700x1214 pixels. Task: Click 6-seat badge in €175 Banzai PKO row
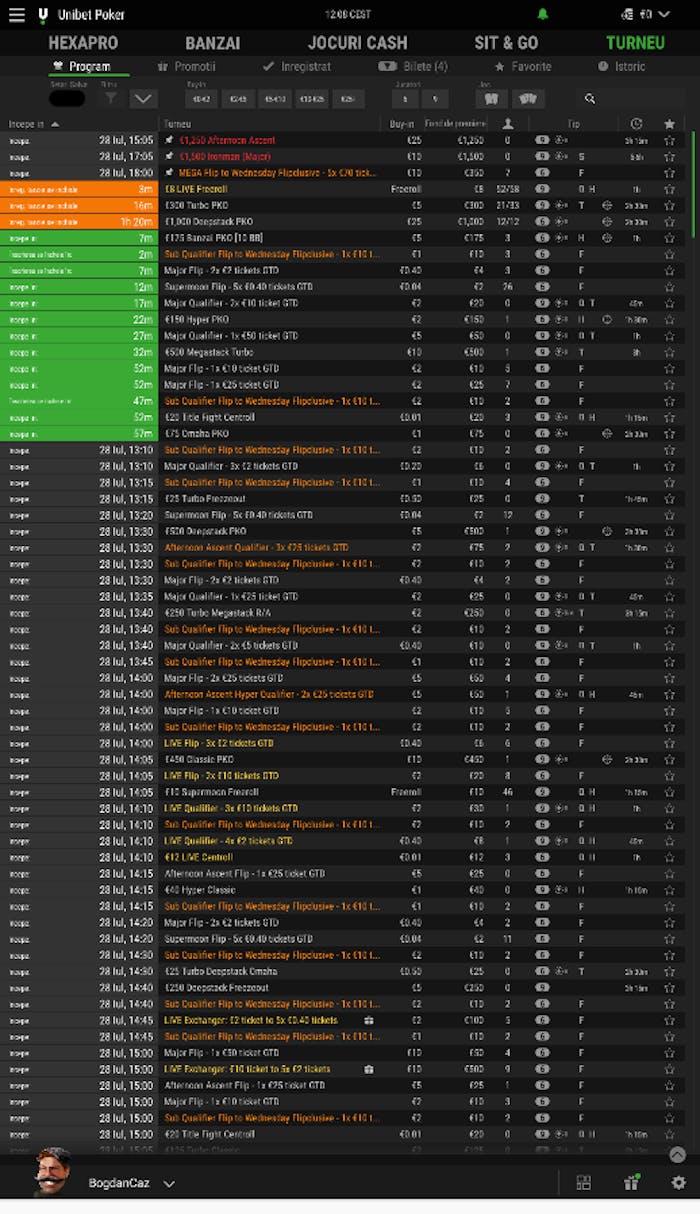tap(542, 238)
